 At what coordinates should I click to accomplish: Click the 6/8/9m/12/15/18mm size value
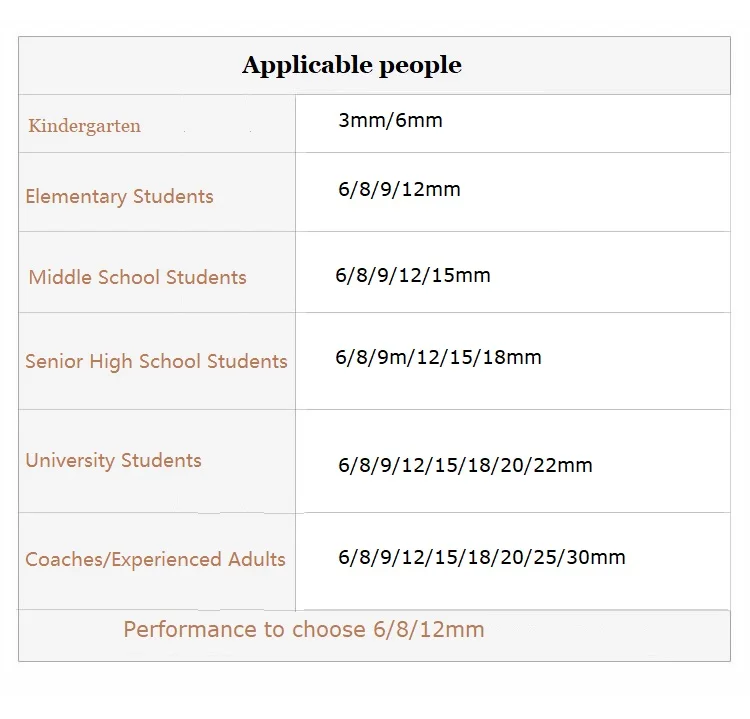click(x=438, y=357)
